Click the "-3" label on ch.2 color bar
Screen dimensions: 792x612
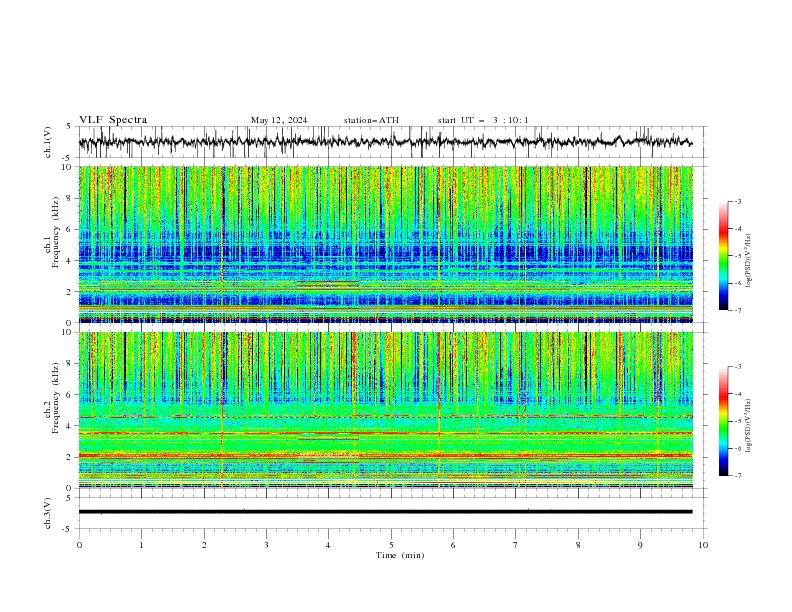pyautogui.click(x=738, y=367)
